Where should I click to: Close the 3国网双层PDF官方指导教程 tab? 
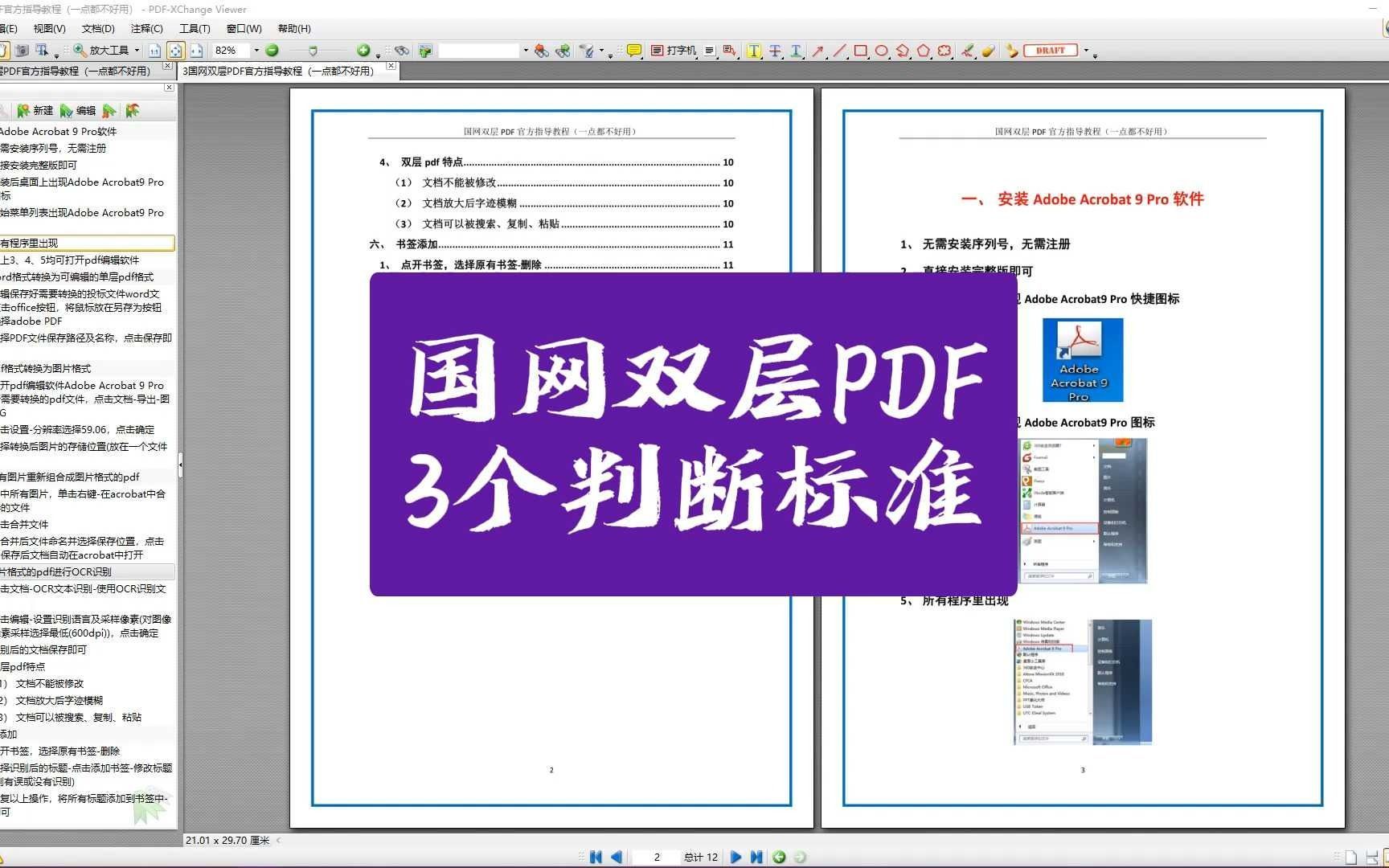(x=391, y=67)
